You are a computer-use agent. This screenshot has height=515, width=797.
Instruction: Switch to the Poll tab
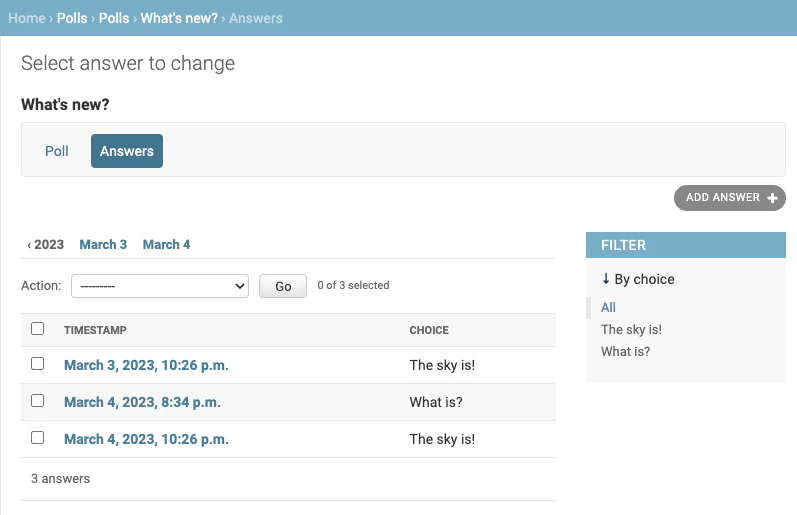pos(56,151)
